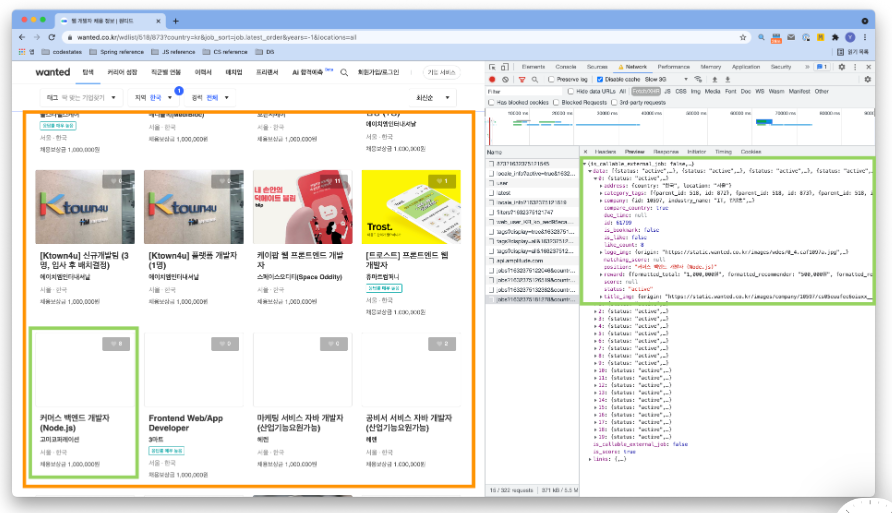Switch to the Elements tab

(x=533, y=67)
